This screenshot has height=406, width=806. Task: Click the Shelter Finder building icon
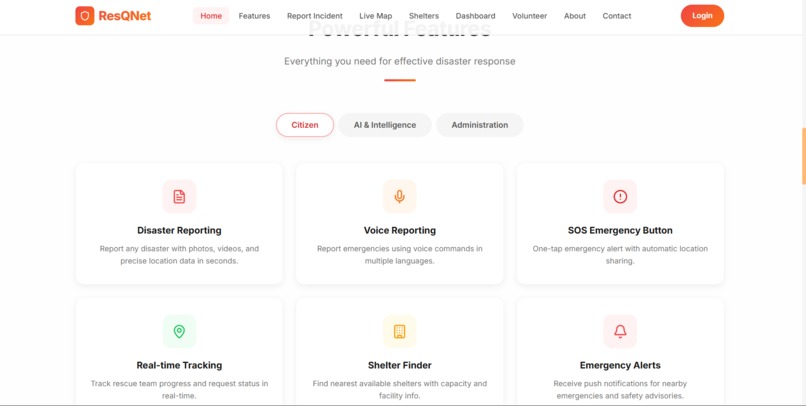[x=399, y=331]
